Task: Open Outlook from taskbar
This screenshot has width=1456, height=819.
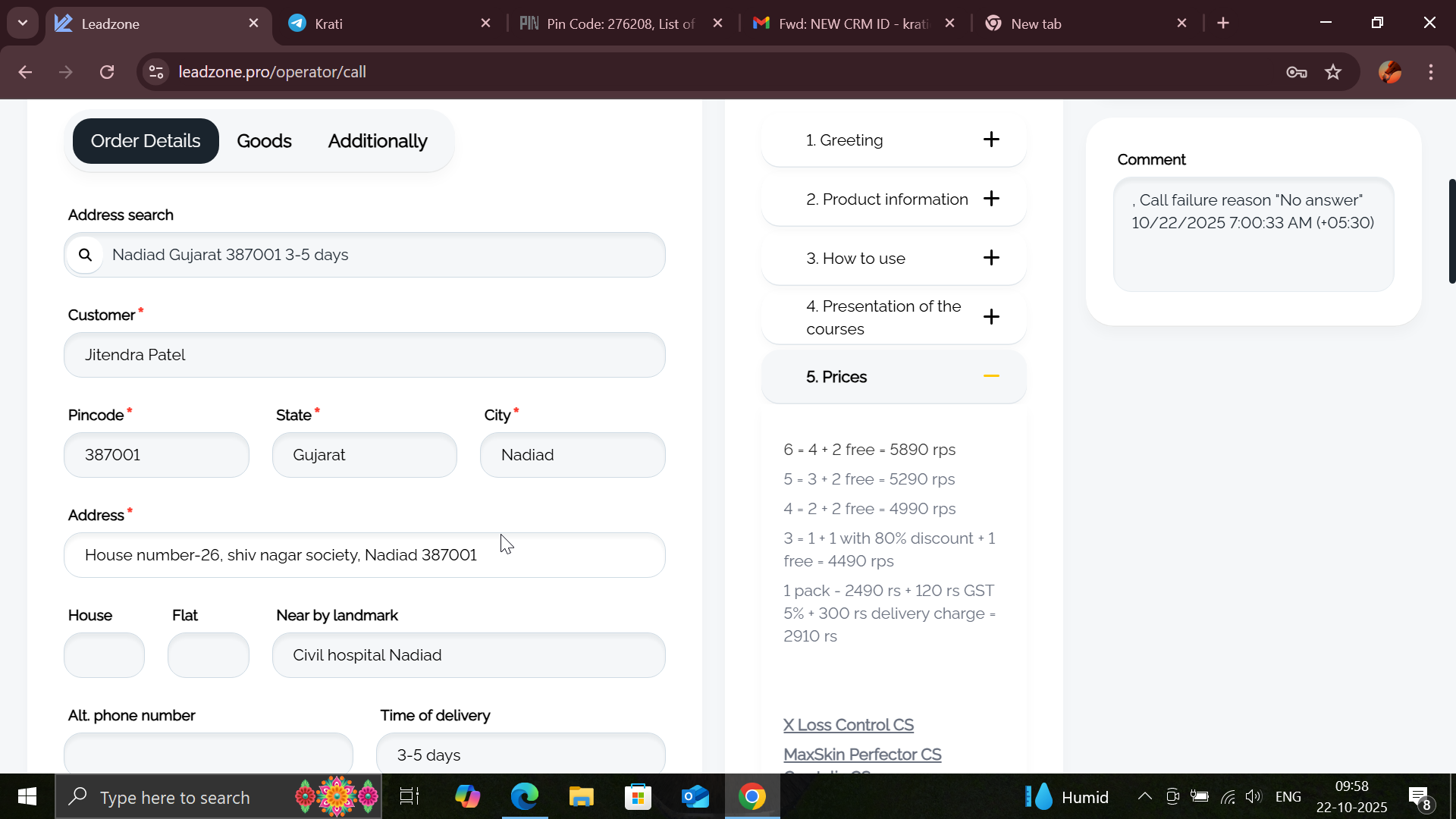Action: coord(695,797)
